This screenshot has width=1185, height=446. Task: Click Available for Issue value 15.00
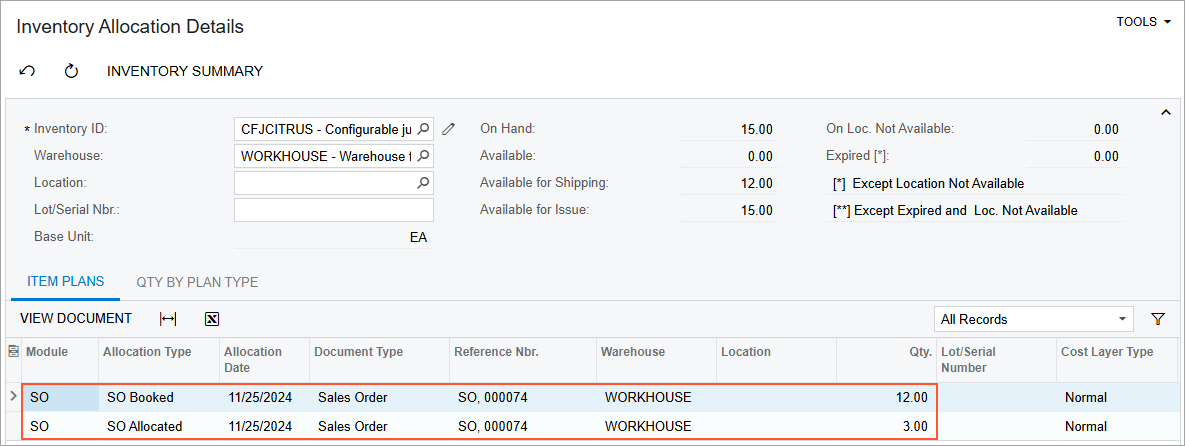pyautogui.click(x=756, y=210)
